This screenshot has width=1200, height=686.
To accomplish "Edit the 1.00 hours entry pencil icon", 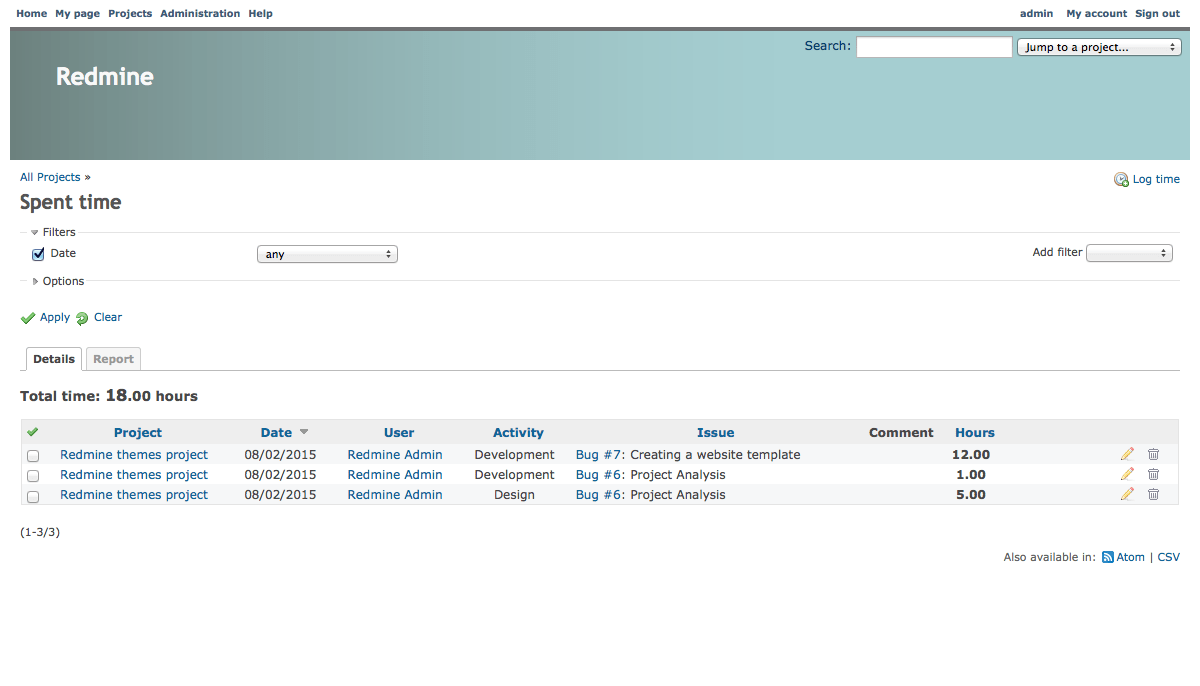I will (x=1127, y=474).
